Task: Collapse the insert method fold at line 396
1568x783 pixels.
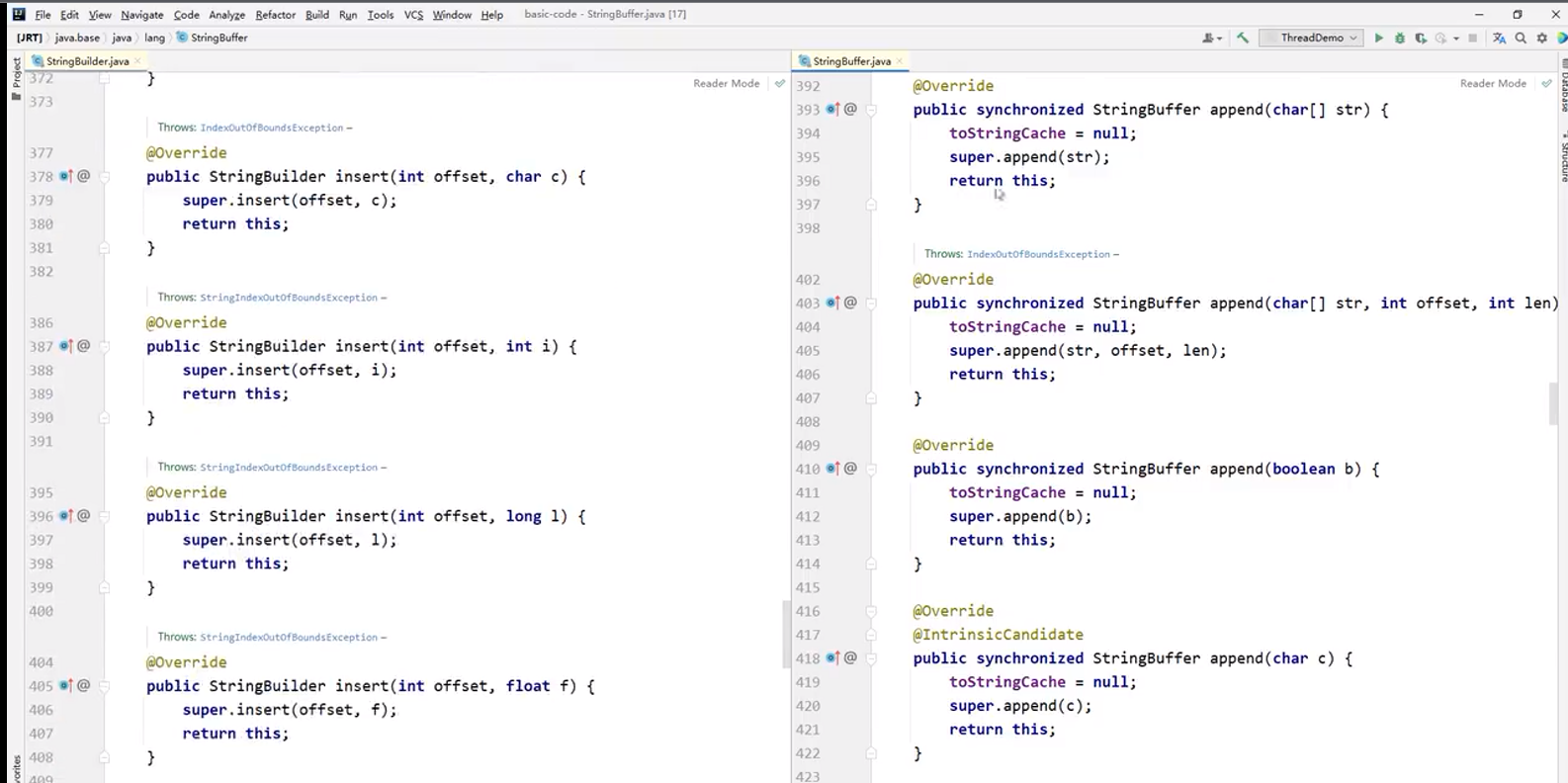Action: pyautogui.click(x=104, y=517)
